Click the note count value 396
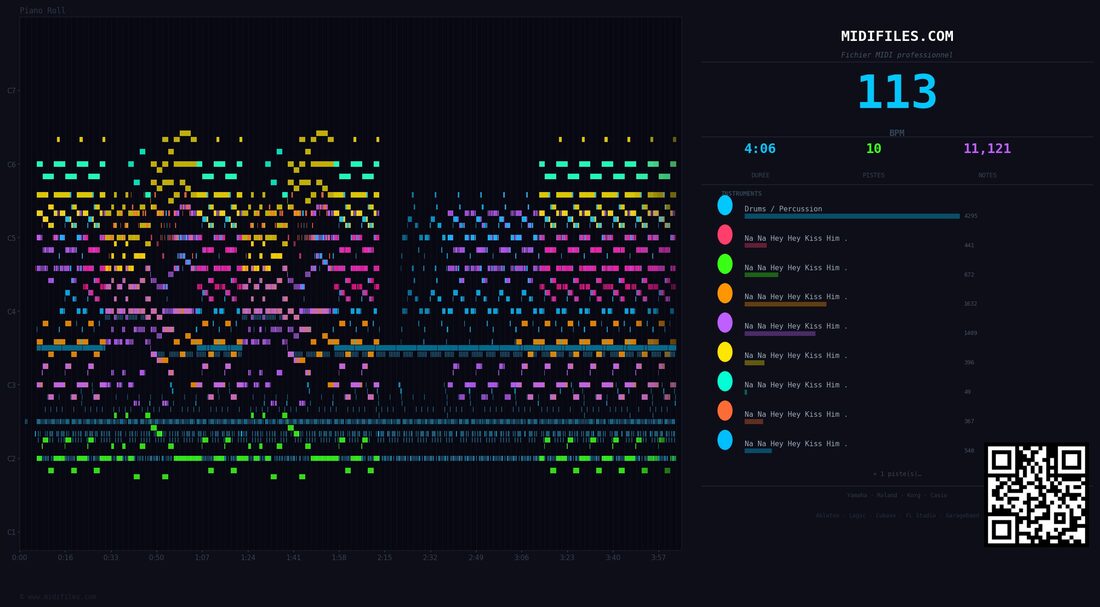The image size is (1100, 607). [x=970, y=363]
